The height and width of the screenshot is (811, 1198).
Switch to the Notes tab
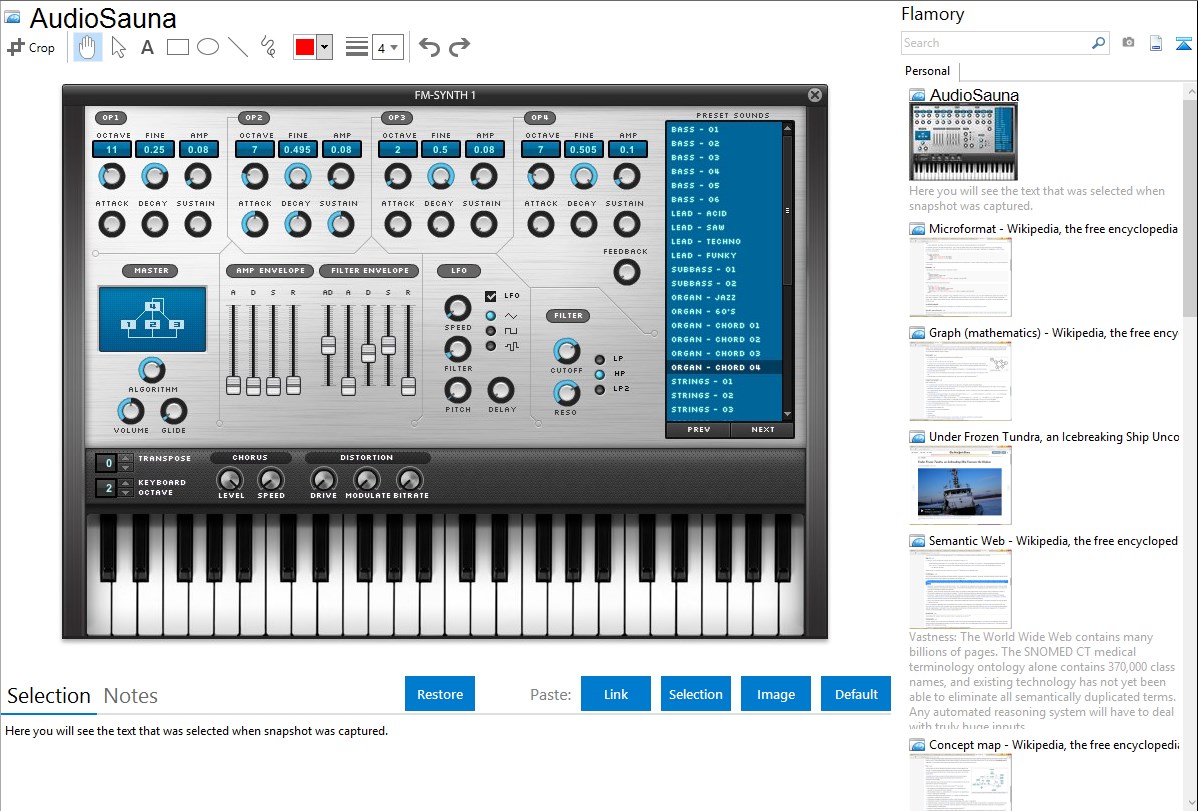(131, 696)
